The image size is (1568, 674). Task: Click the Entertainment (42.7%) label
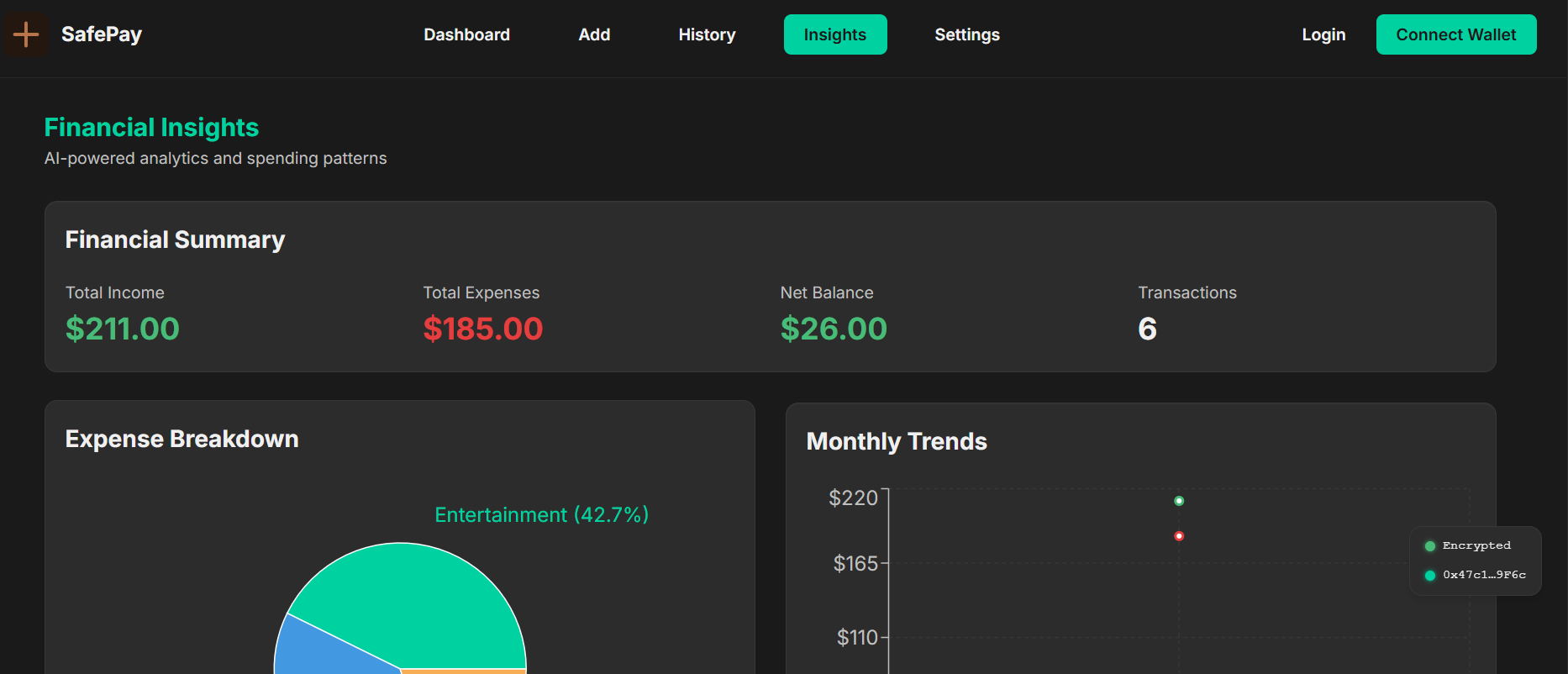pyautogui.click(x=542, y=514)
